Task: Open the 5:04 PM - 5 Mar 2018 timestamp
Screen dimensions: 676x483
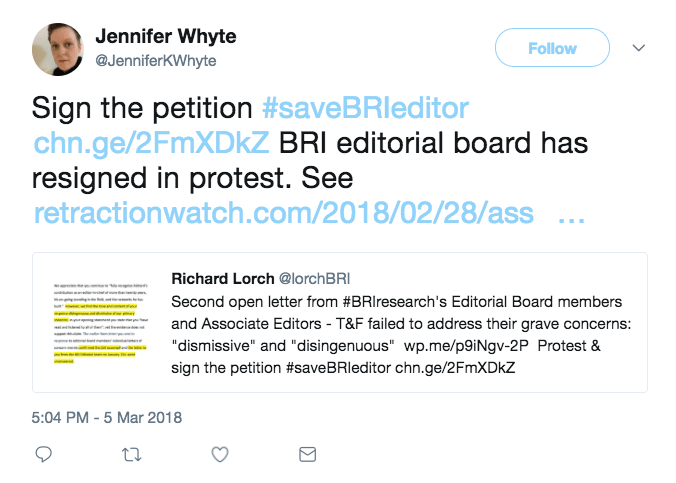Action: click(109, 416)
